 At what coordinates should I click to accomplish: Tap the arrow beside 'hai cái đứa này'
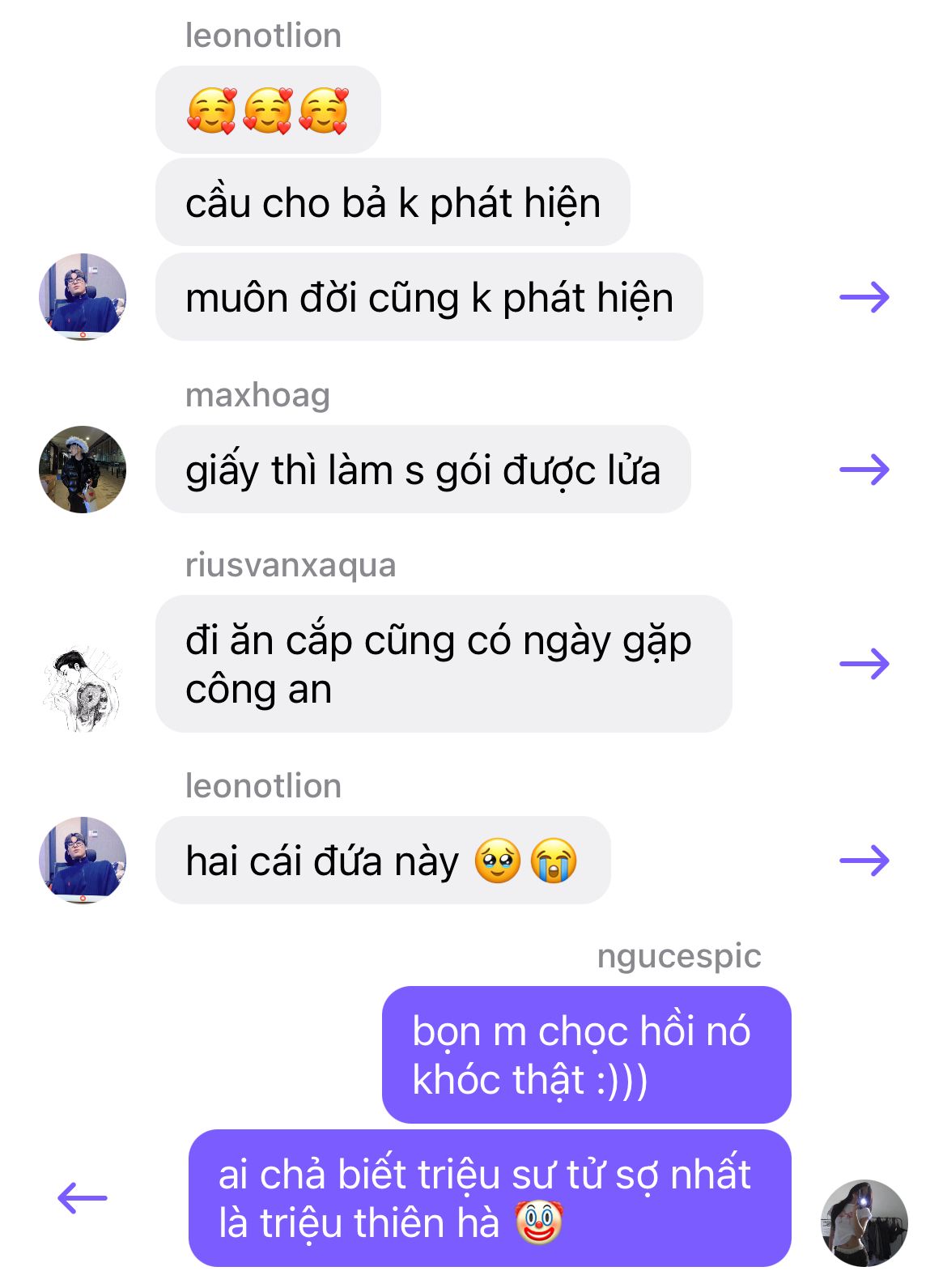click(864, 860)
